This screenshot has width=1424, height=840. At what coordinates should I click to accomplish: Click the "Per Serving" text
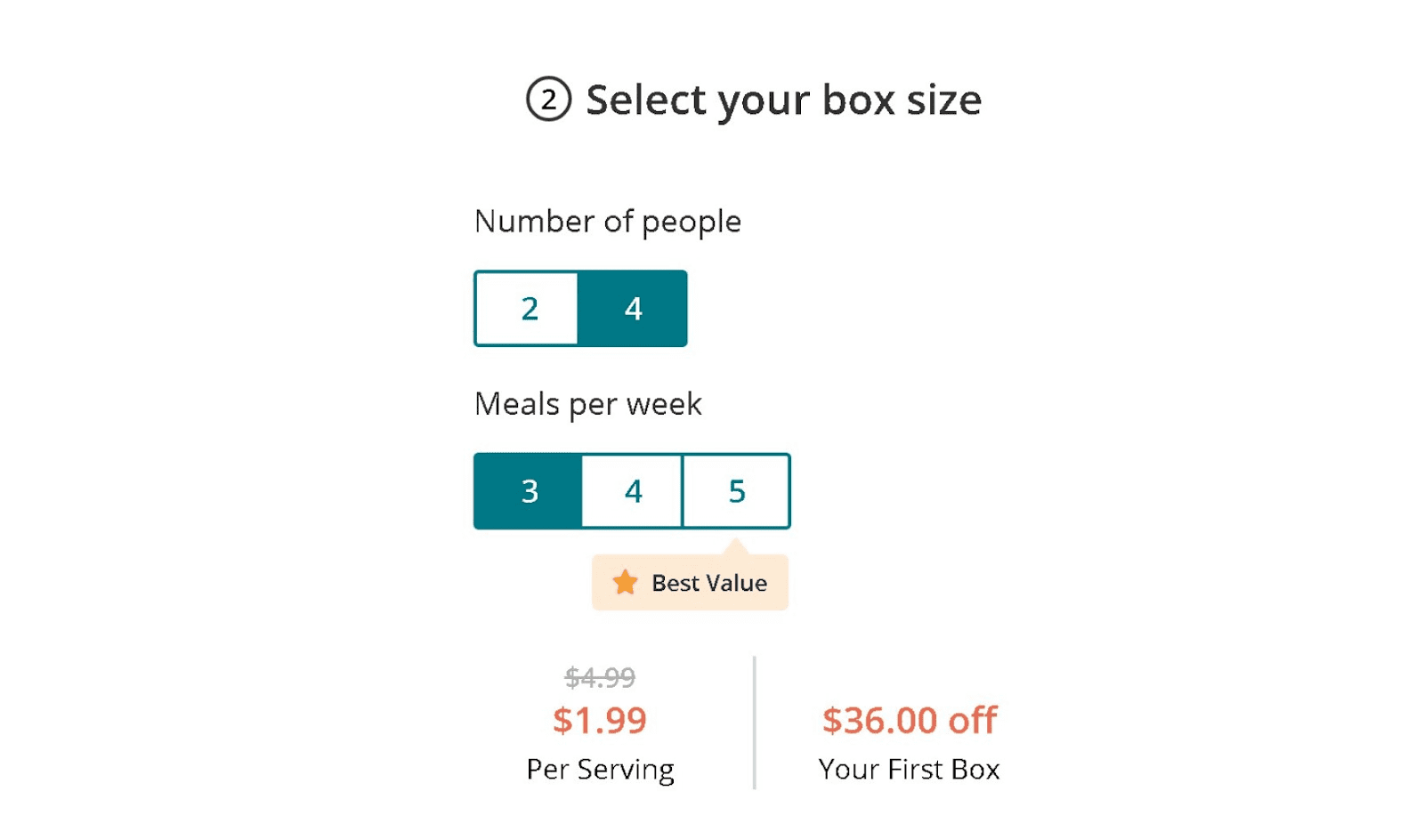pyautogui.click(x=601, y=770)
